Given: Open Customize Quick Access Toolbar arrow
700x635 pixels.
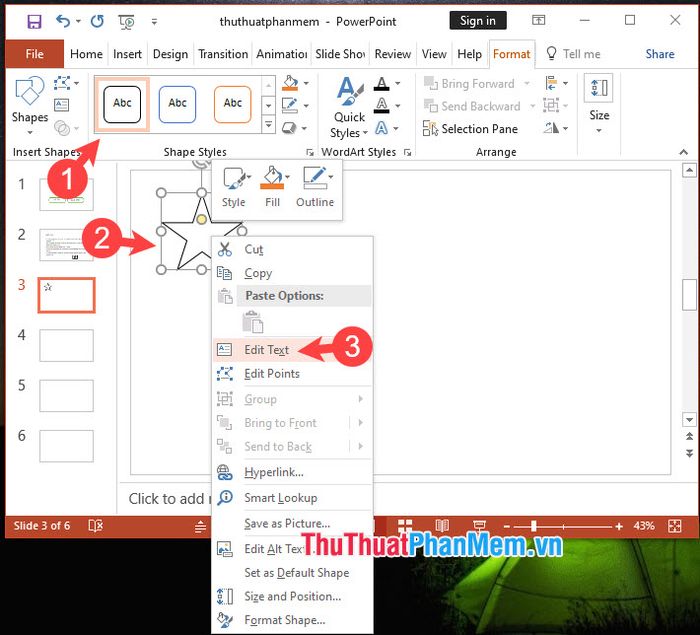Looking at the screenshot, I should pyautogui.click(x=154, y=21).
